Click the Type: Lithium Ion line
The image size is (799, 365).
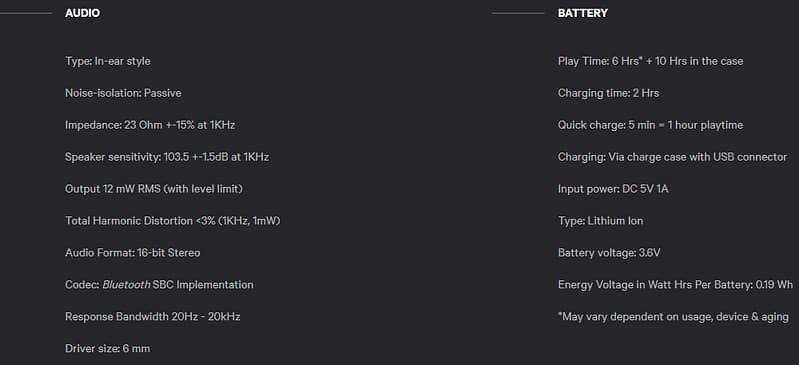coord(600,221)
